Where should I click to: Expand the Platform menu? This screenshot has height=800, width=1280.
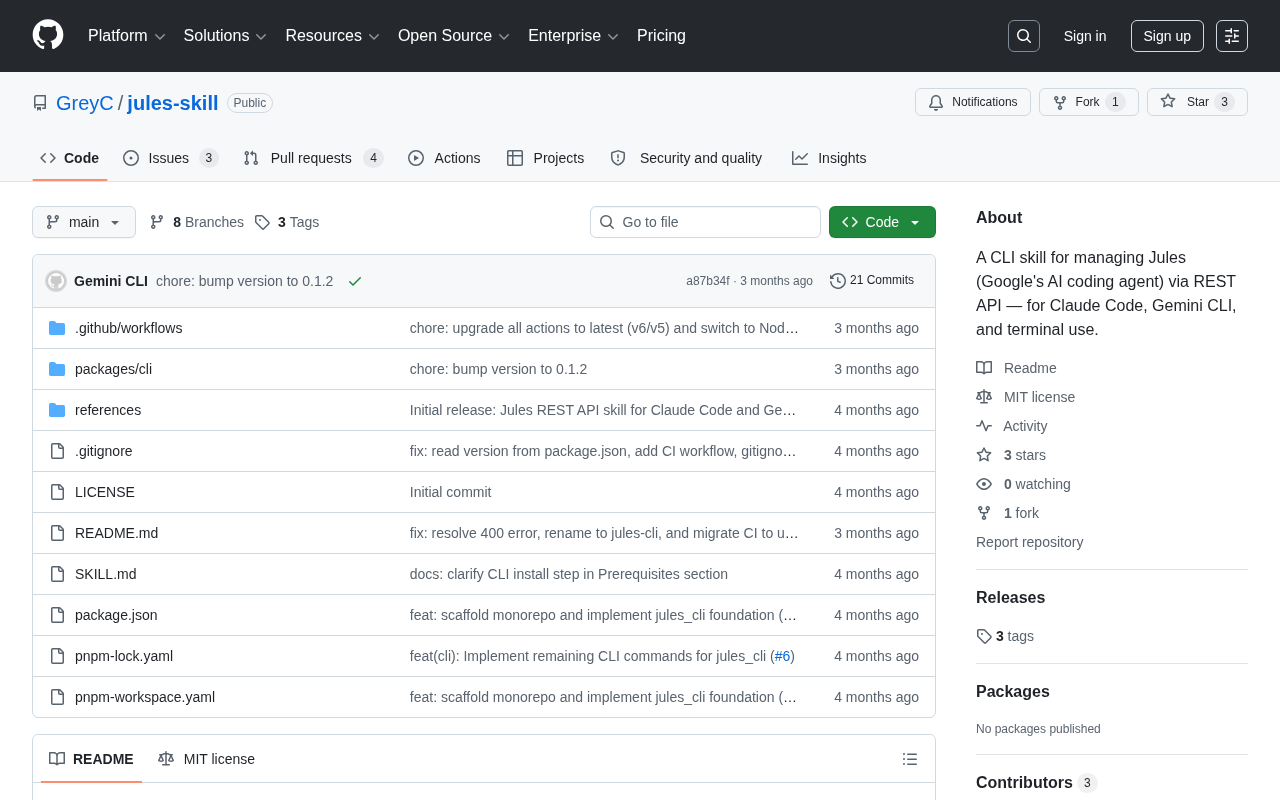point(127,36)
